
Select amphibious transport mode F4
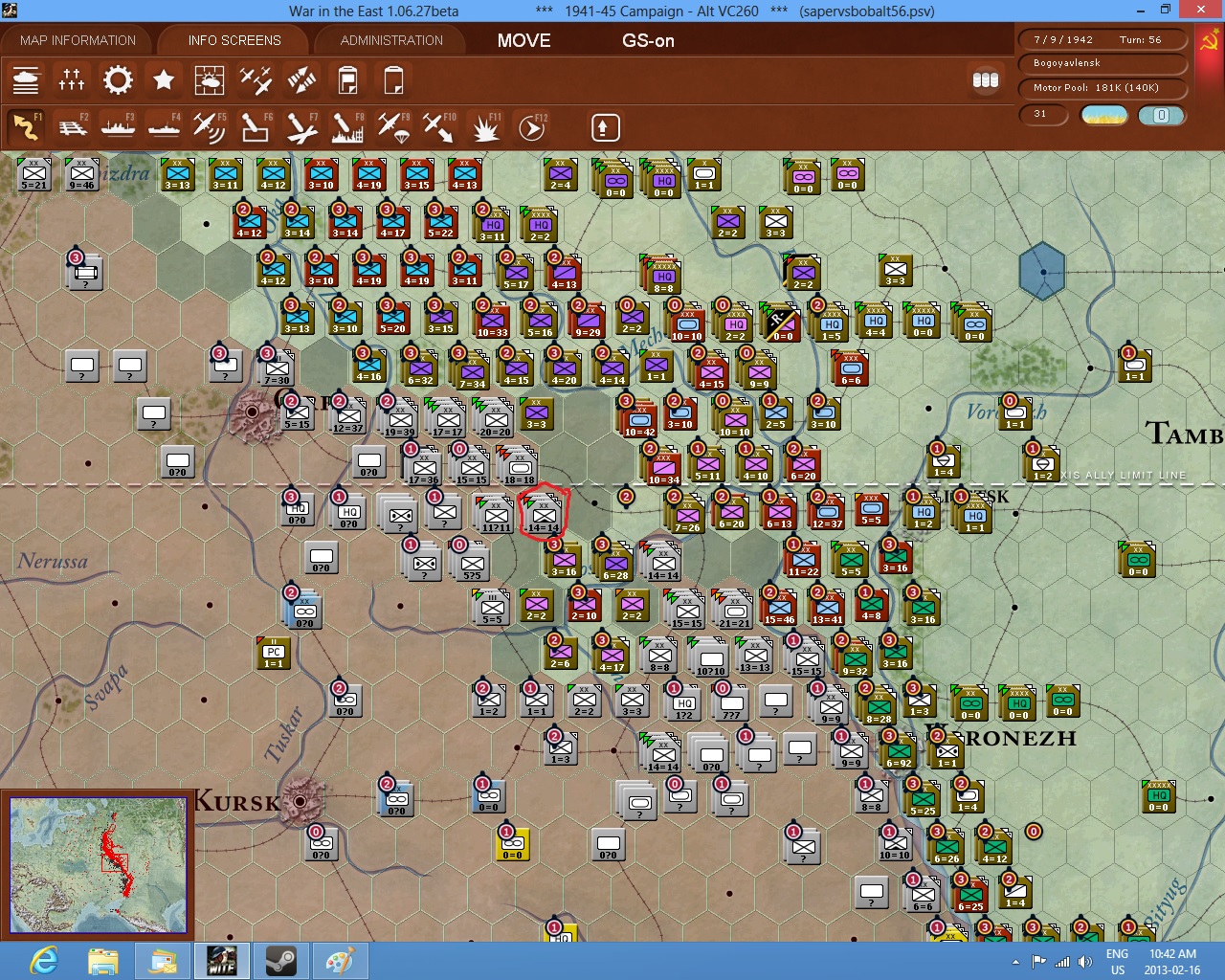coord(164,127)
